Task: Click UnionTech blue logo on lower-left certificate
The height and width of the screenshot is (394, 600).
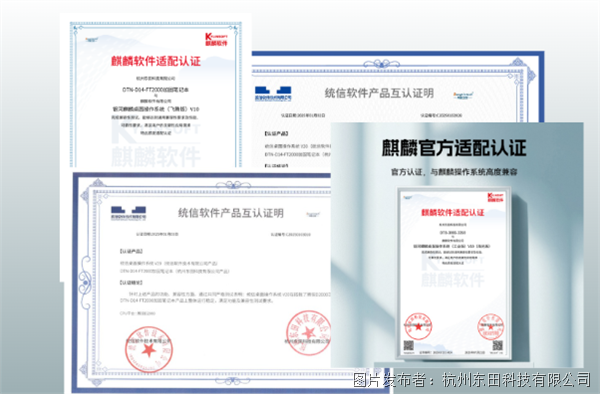Action: [x=128, y=213]
